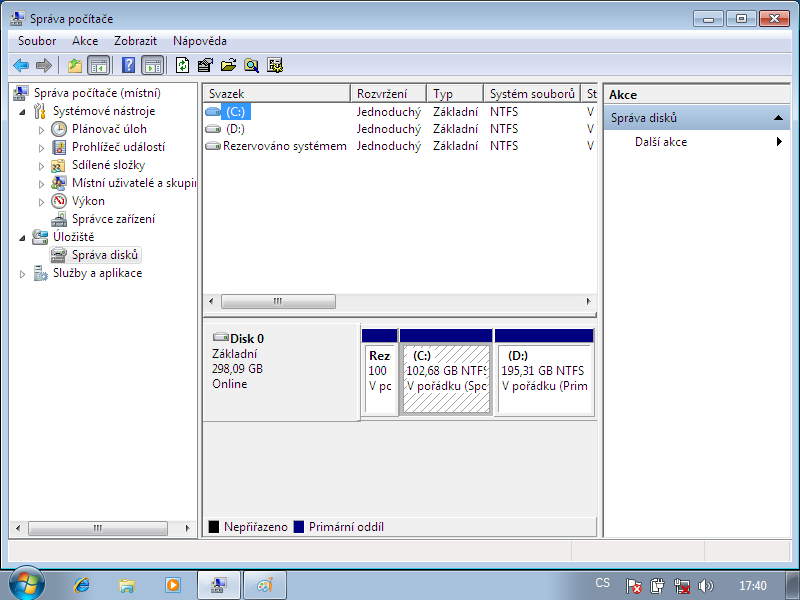This screenshot has height=600, width=800.
Task: Expand the Služby a aplikace node
Action: 24,273
